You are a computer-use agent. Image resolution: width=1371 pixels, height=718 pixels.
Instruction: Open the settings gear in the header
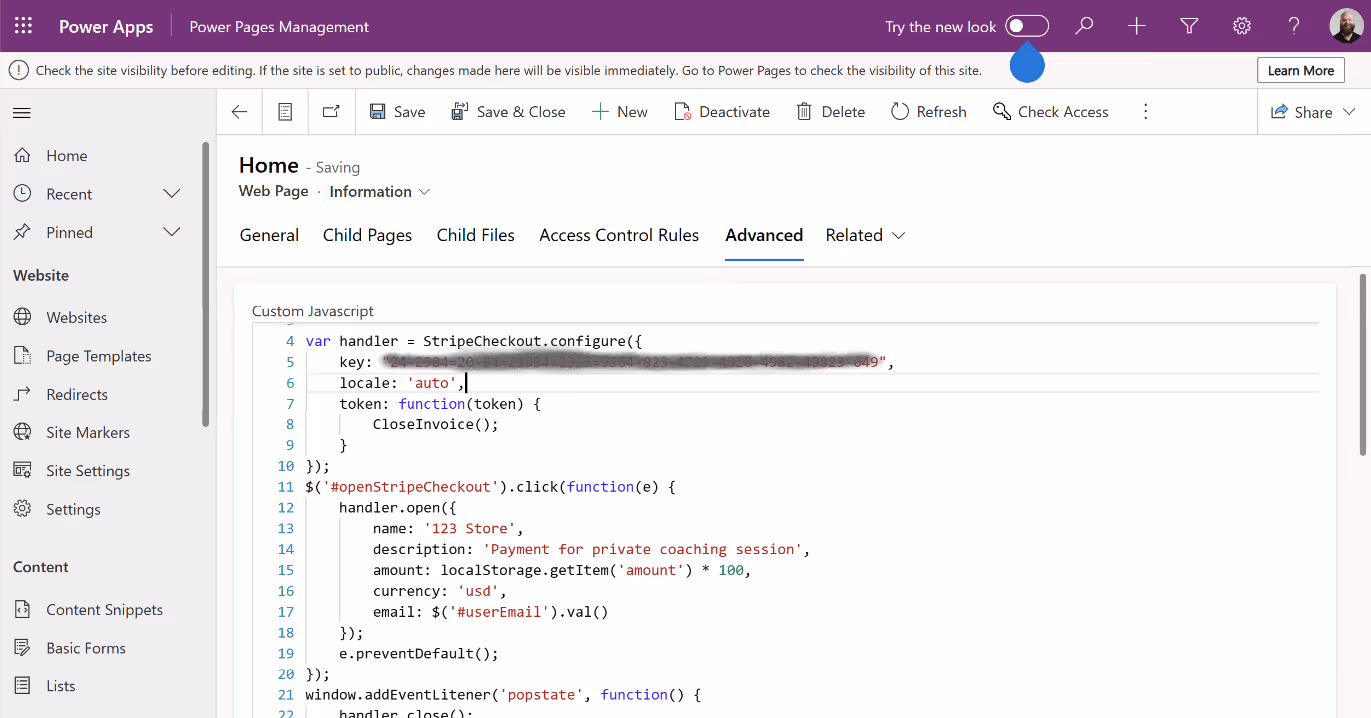point(1242,26)
